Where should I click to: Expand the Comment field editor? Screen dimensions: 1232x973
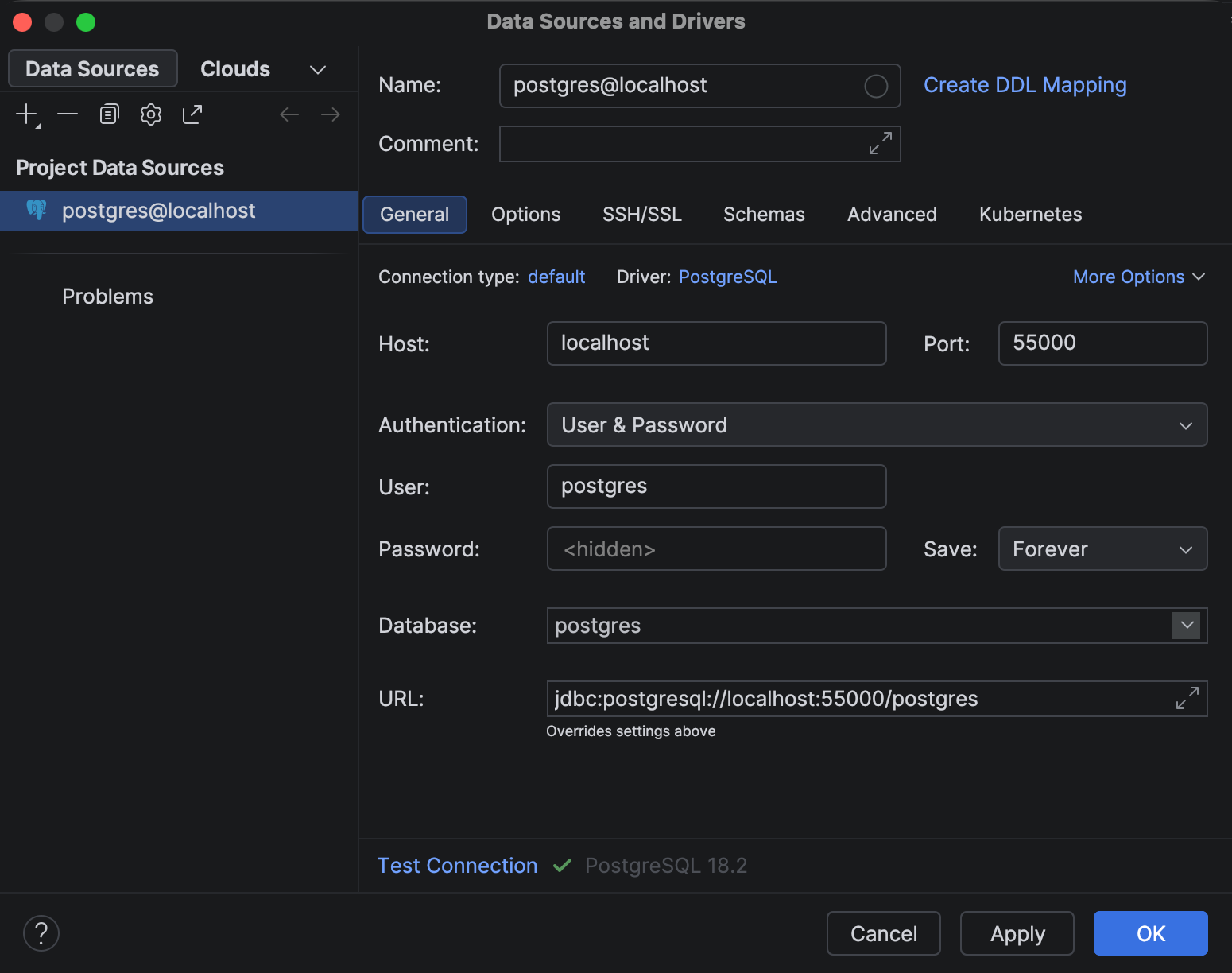[x=880, y=144]
